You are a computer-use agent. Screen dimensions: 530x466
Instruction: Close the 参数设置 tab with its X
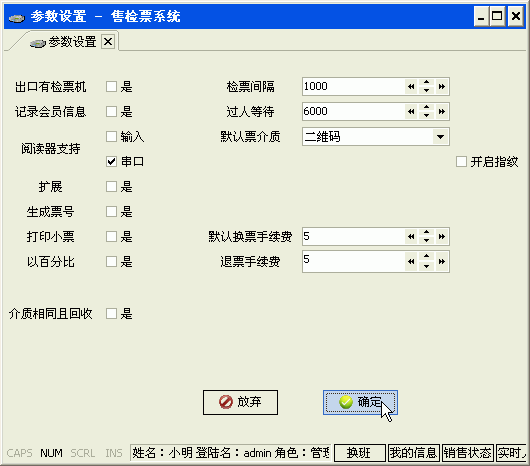(108, 42)
